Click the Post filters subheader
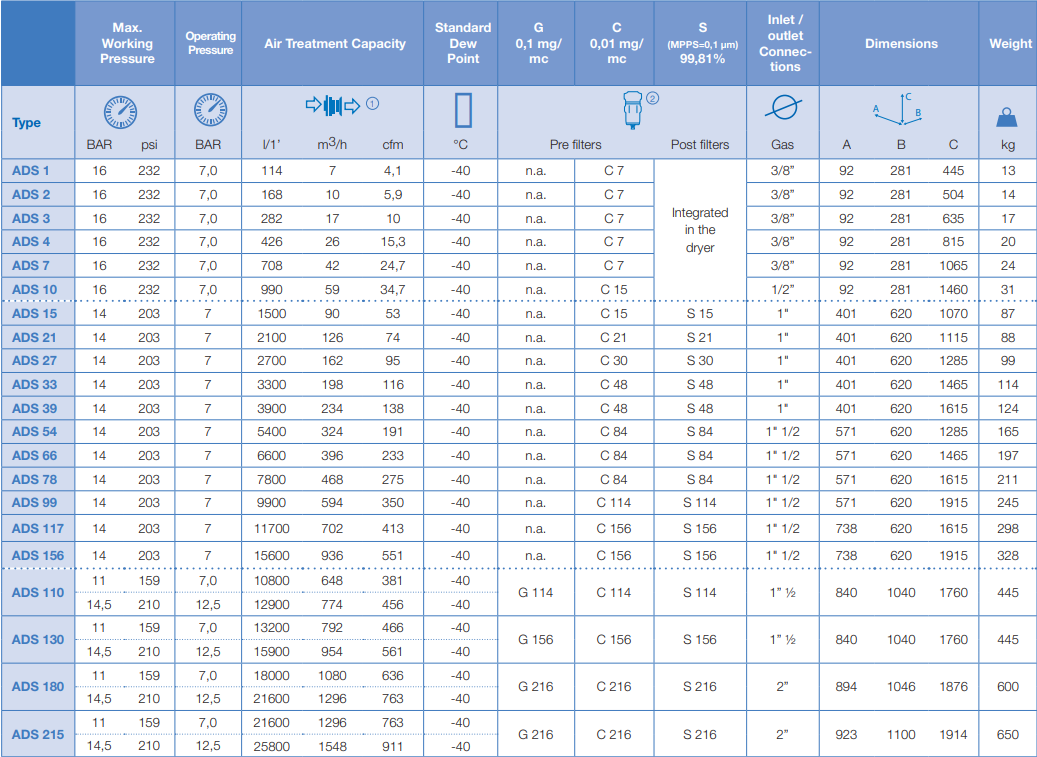The width and height of the screenshot is (1037, 757). coord(700,145)
